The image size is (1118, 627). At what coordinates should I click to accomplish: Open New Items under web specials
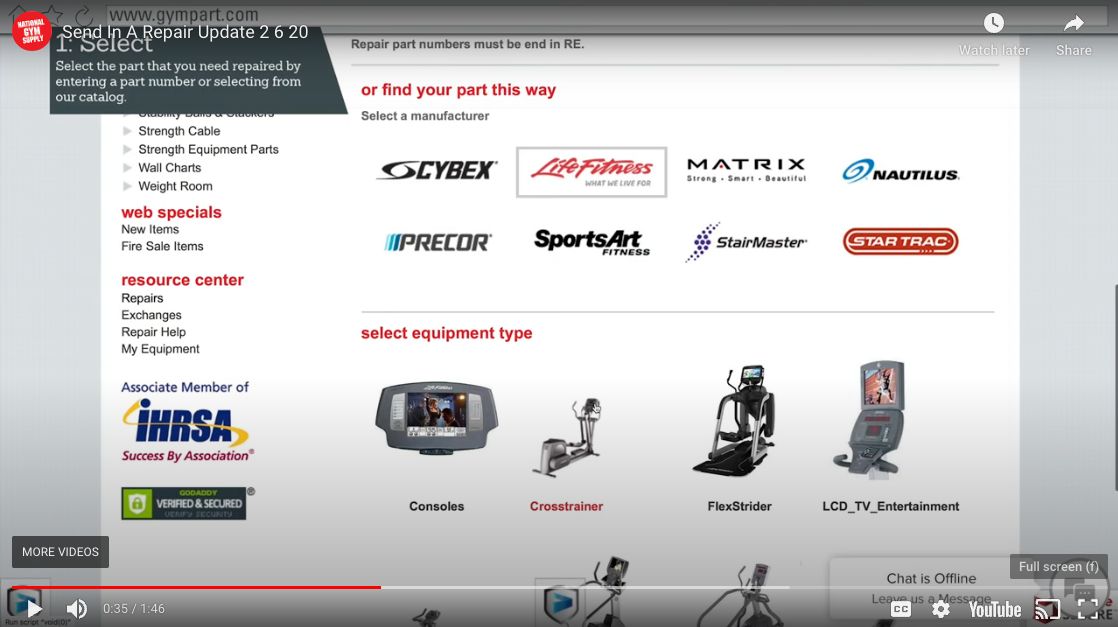pyautogui.click(x=150, y=230)
